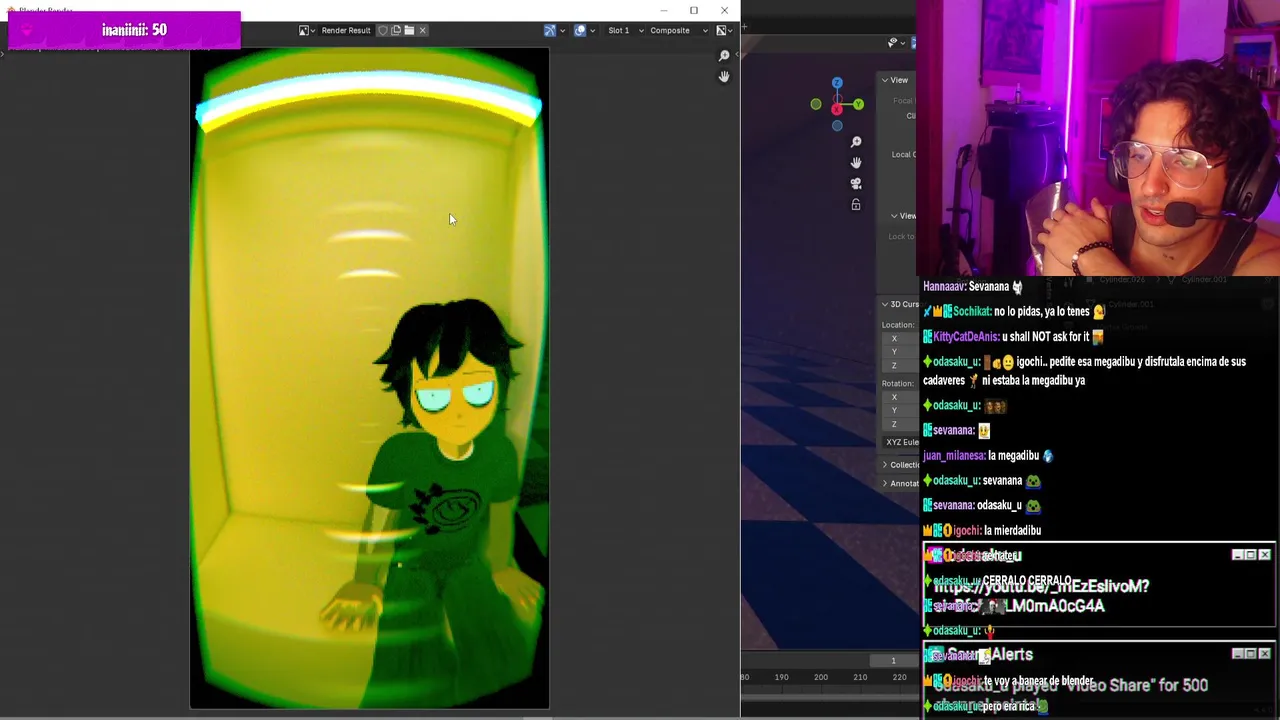This screenshot has width=1280, height=720.
Task: Click the new image duplicate icon
Action: click(x=396, y=31)
